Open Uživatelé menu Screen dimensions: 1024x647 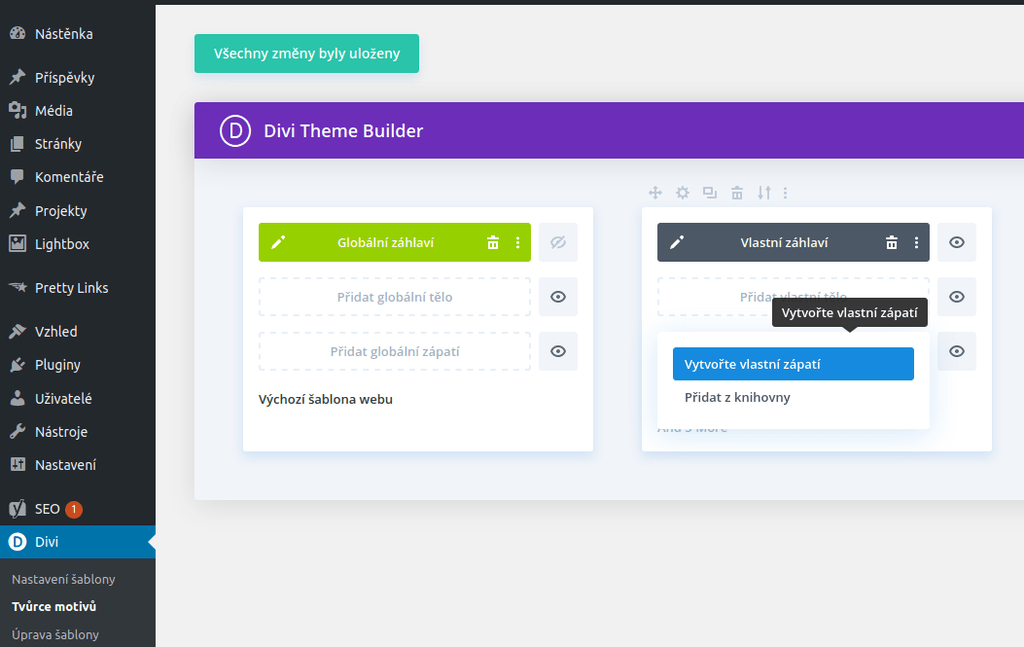coord(63,399)
